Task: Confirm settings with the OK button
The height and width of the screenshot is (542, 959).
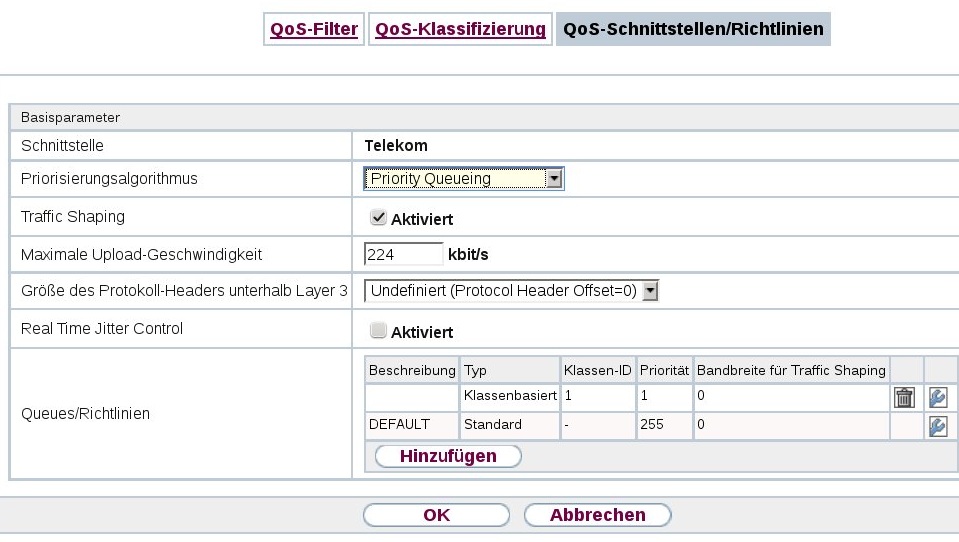Action: [x=437, y=515]
